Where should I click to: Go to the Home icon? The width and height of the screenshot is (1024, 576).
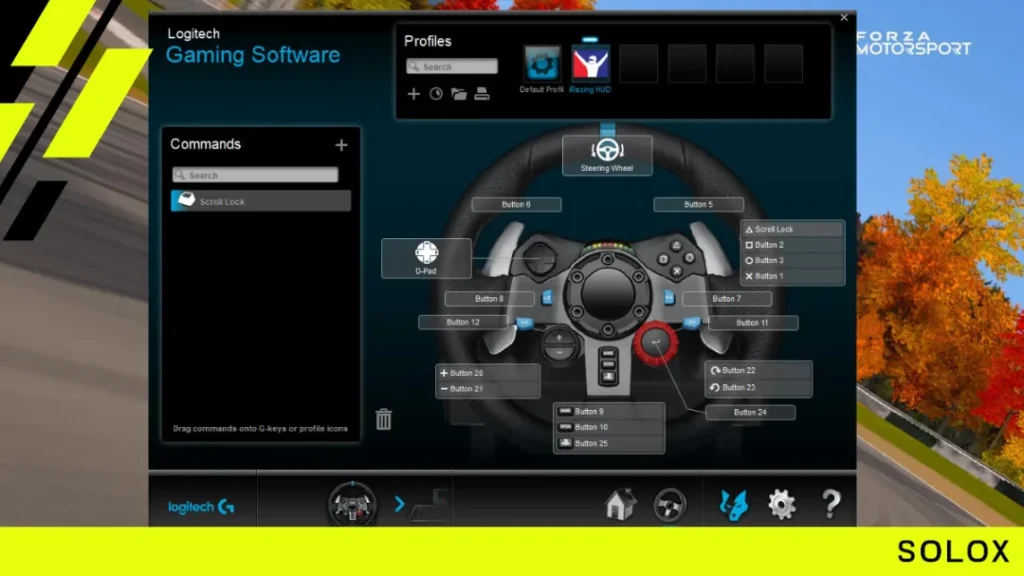[x=619, y=504]
